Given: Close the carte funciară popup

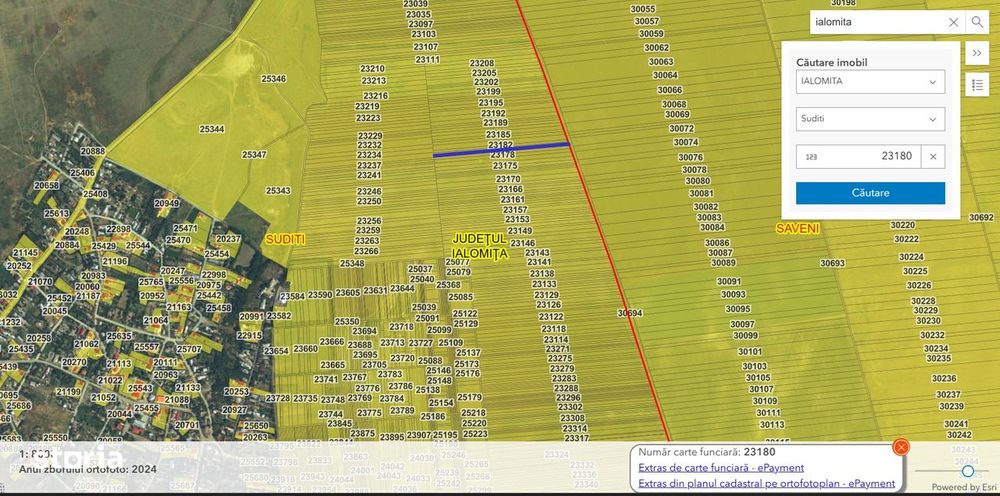Looking at the screenshot, I should pyautogui.click(x=901, y=447).
